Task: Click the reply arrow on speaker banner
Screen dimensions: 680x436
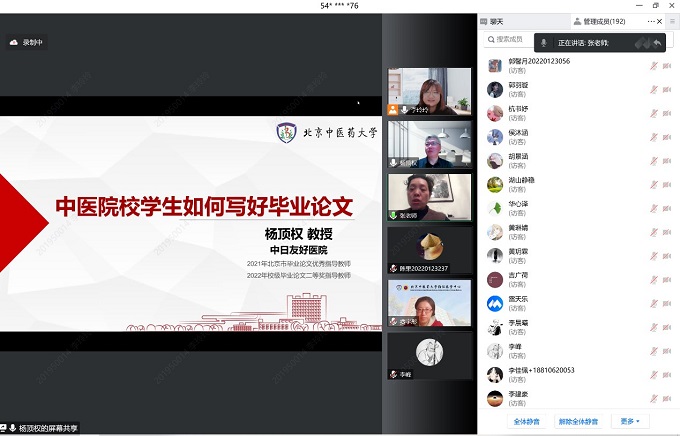Action: click(x=657, y=42)
